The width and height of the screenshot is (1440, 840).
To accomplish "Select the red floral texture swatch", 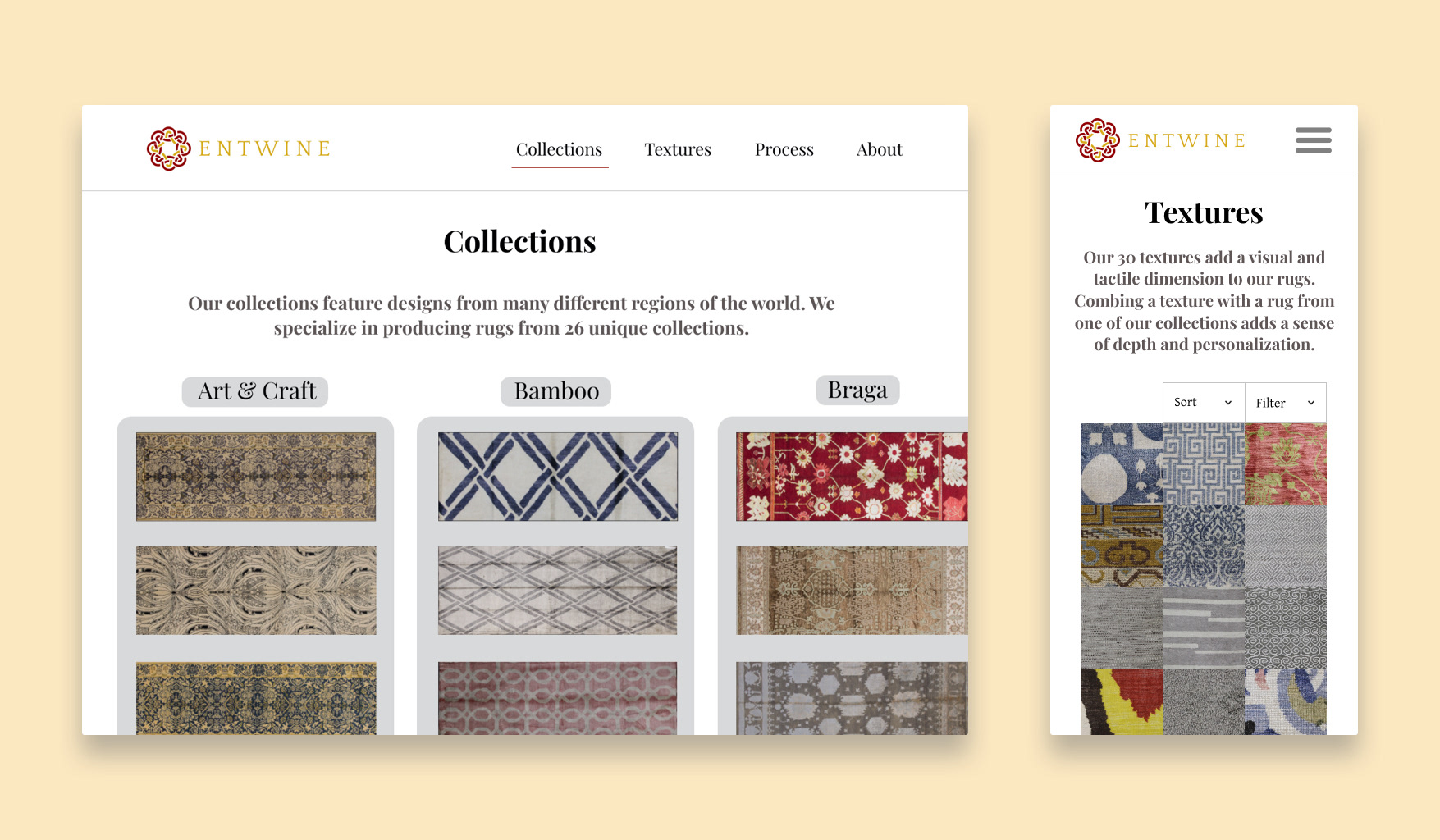I will [x=1286, y=464].
